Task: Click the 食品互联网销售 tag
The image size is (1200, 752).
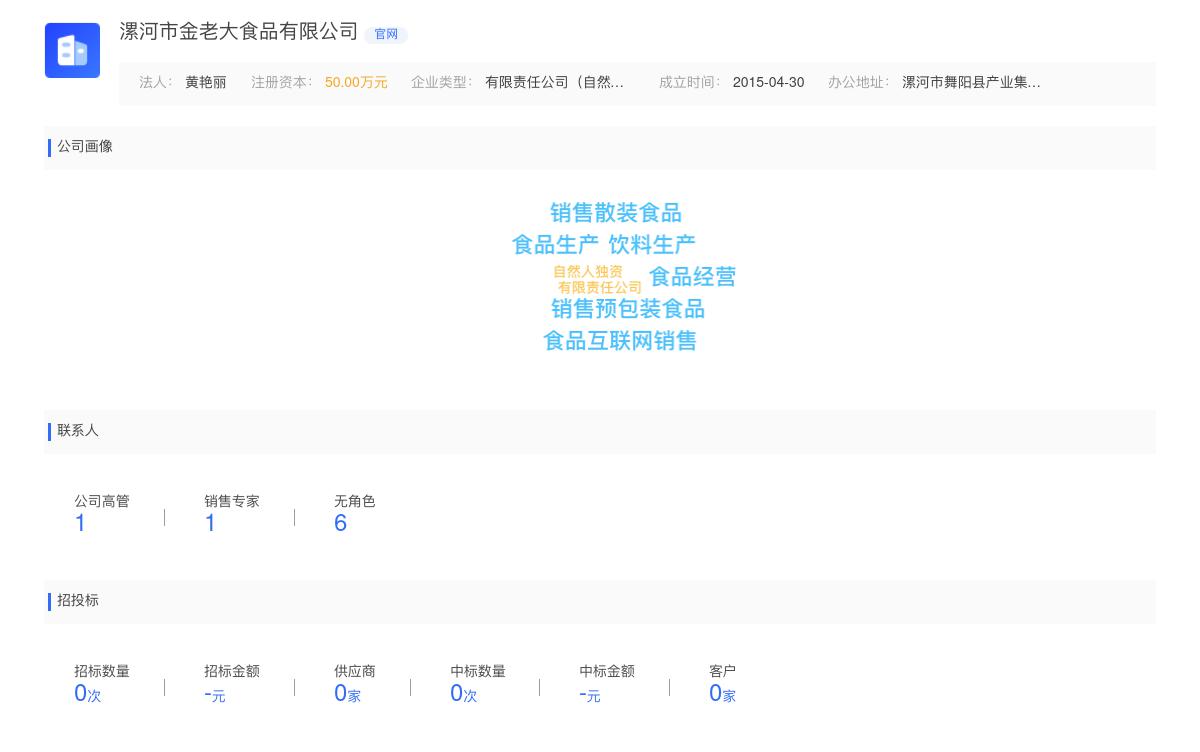Action: click(619, 341)
